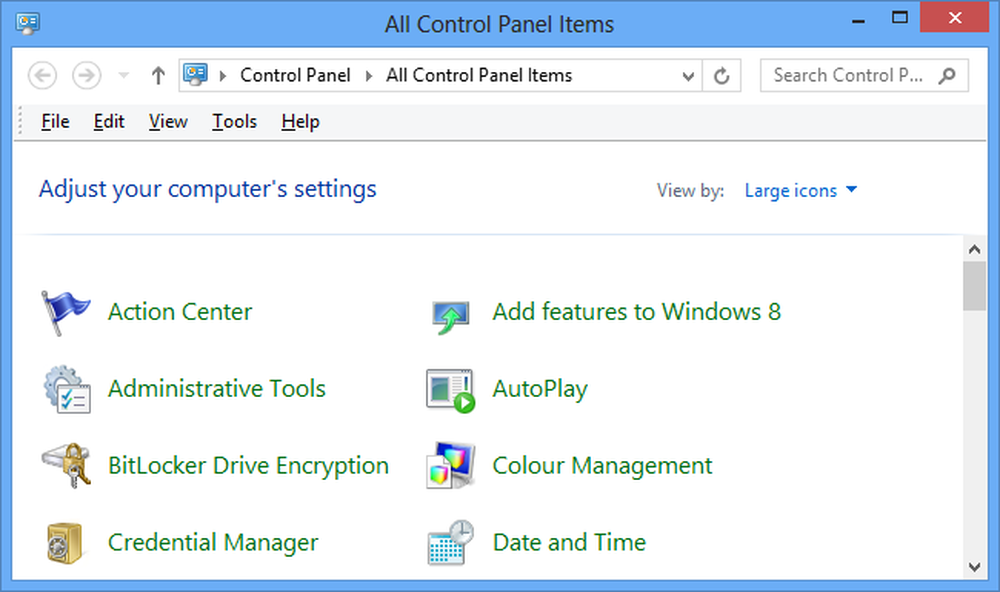Expand the chevron before Control Panel in the address bar

click(x=223, y=75)
